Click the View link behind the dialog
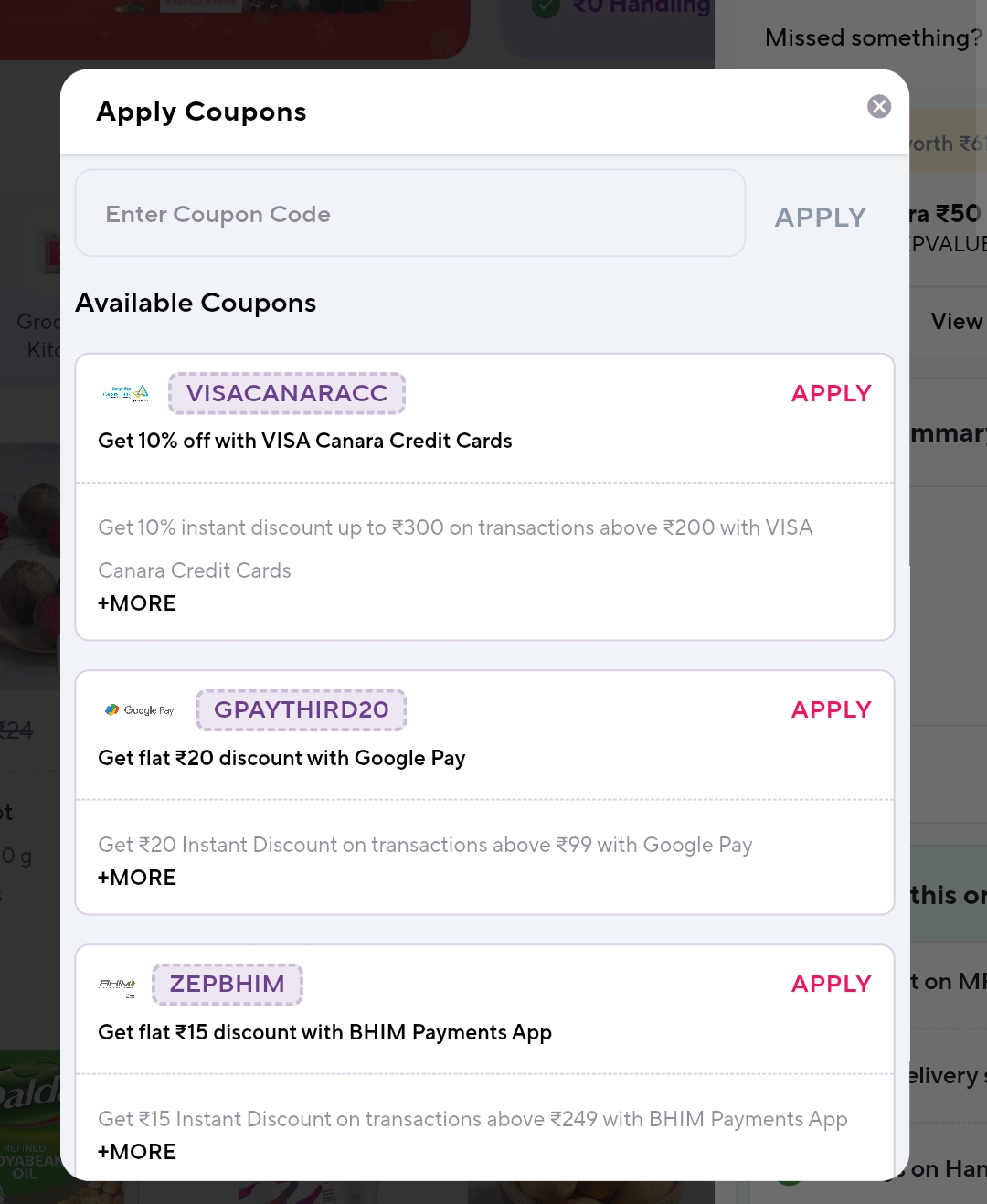987x1204 pixels. click(956, 321)
